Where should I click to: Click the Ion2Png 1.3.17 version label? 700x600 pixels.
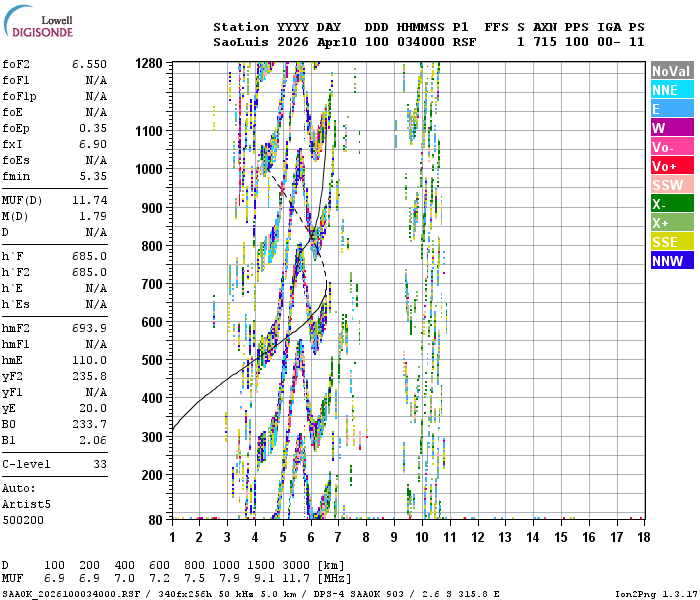click(657, 594)
